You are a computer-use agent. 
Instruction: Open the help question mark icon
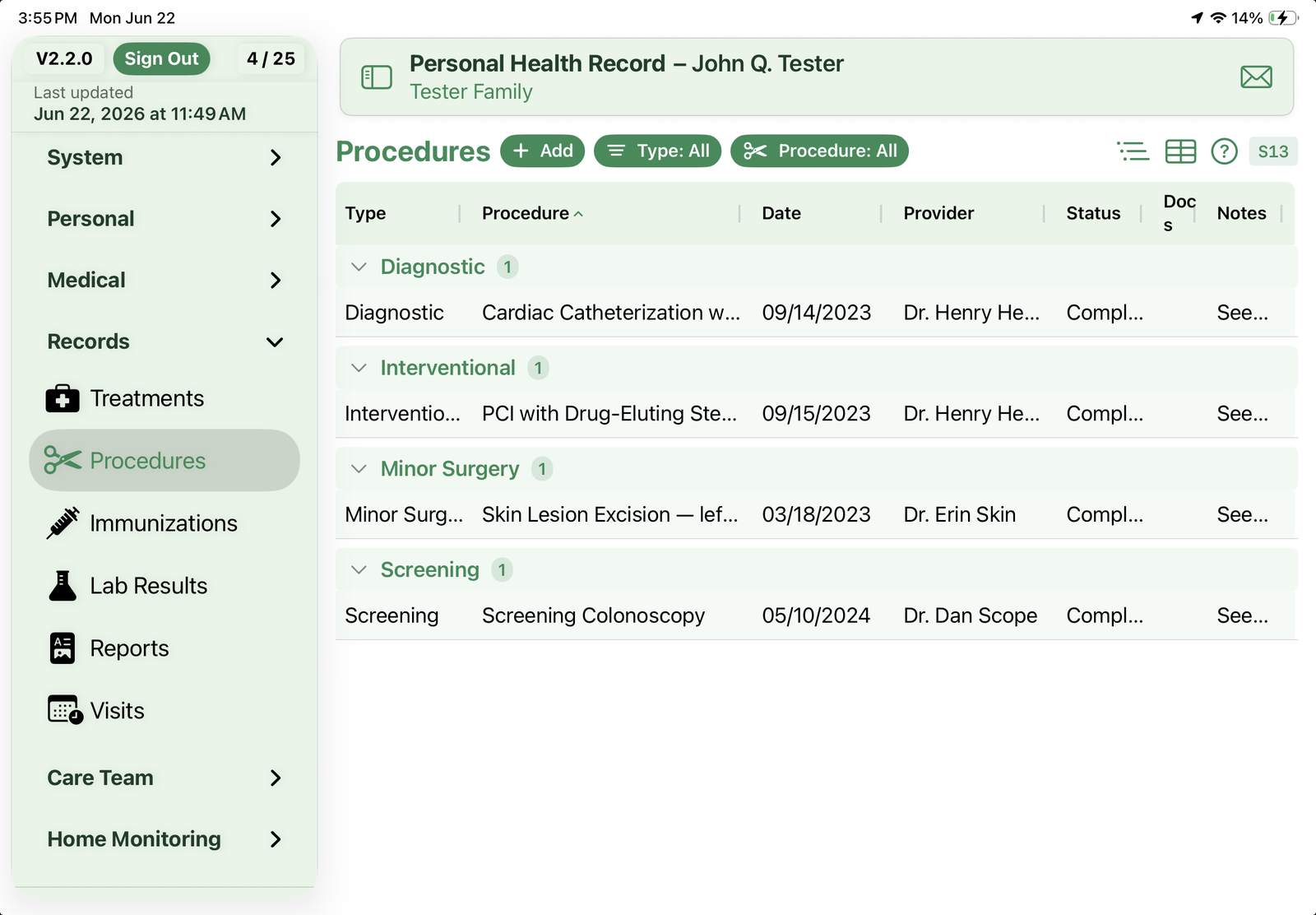1224,151
